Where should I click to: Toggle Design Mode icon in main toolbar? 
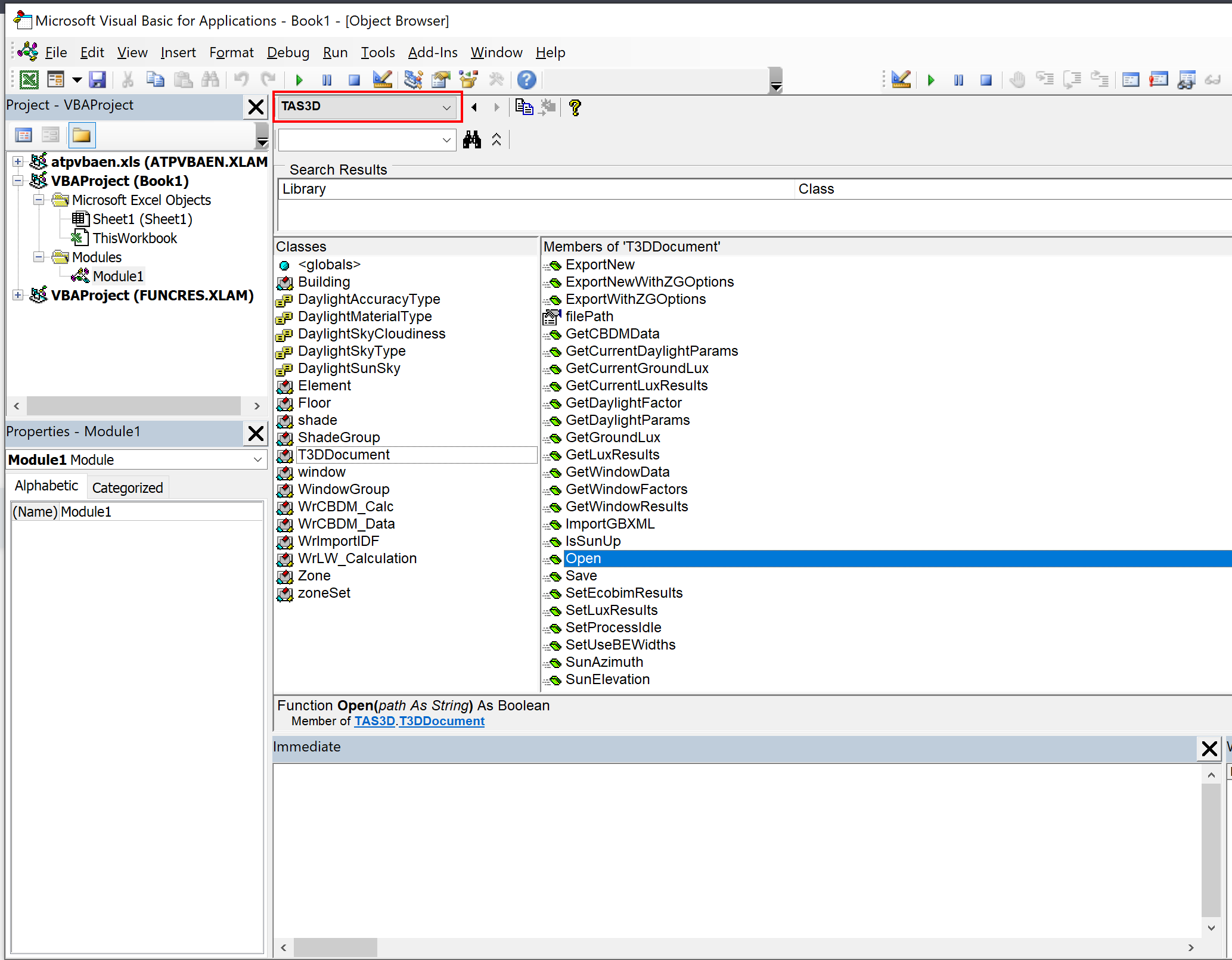[x=382, y=79]
